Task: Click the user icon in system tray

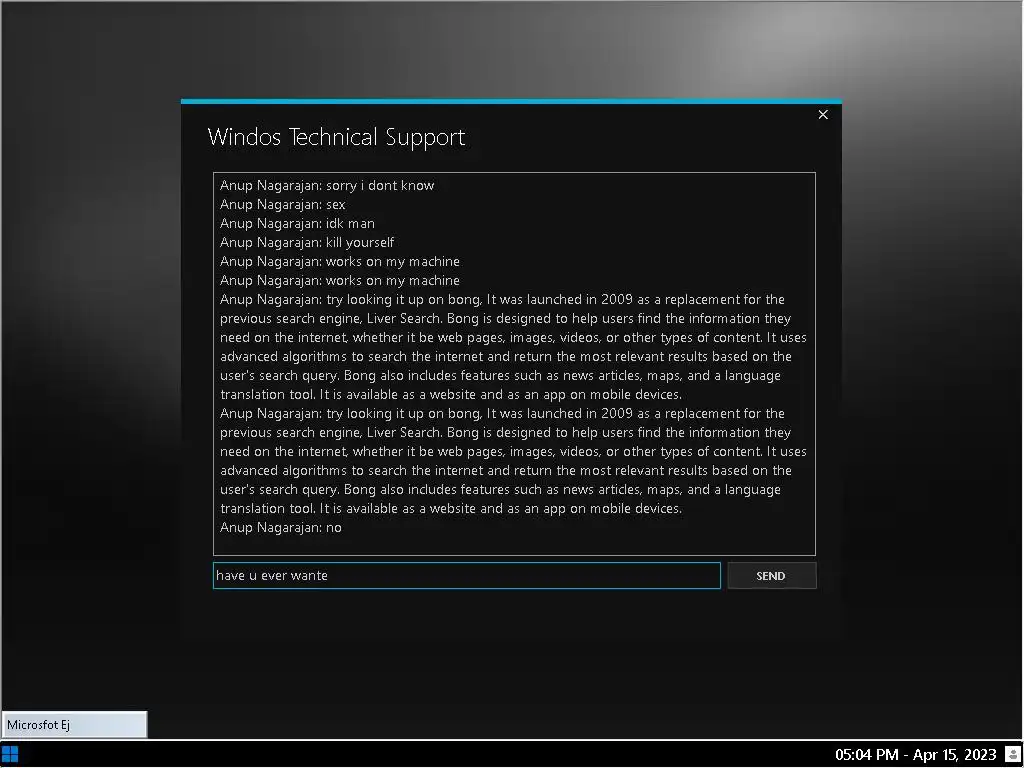Action: pos(1013,754)
